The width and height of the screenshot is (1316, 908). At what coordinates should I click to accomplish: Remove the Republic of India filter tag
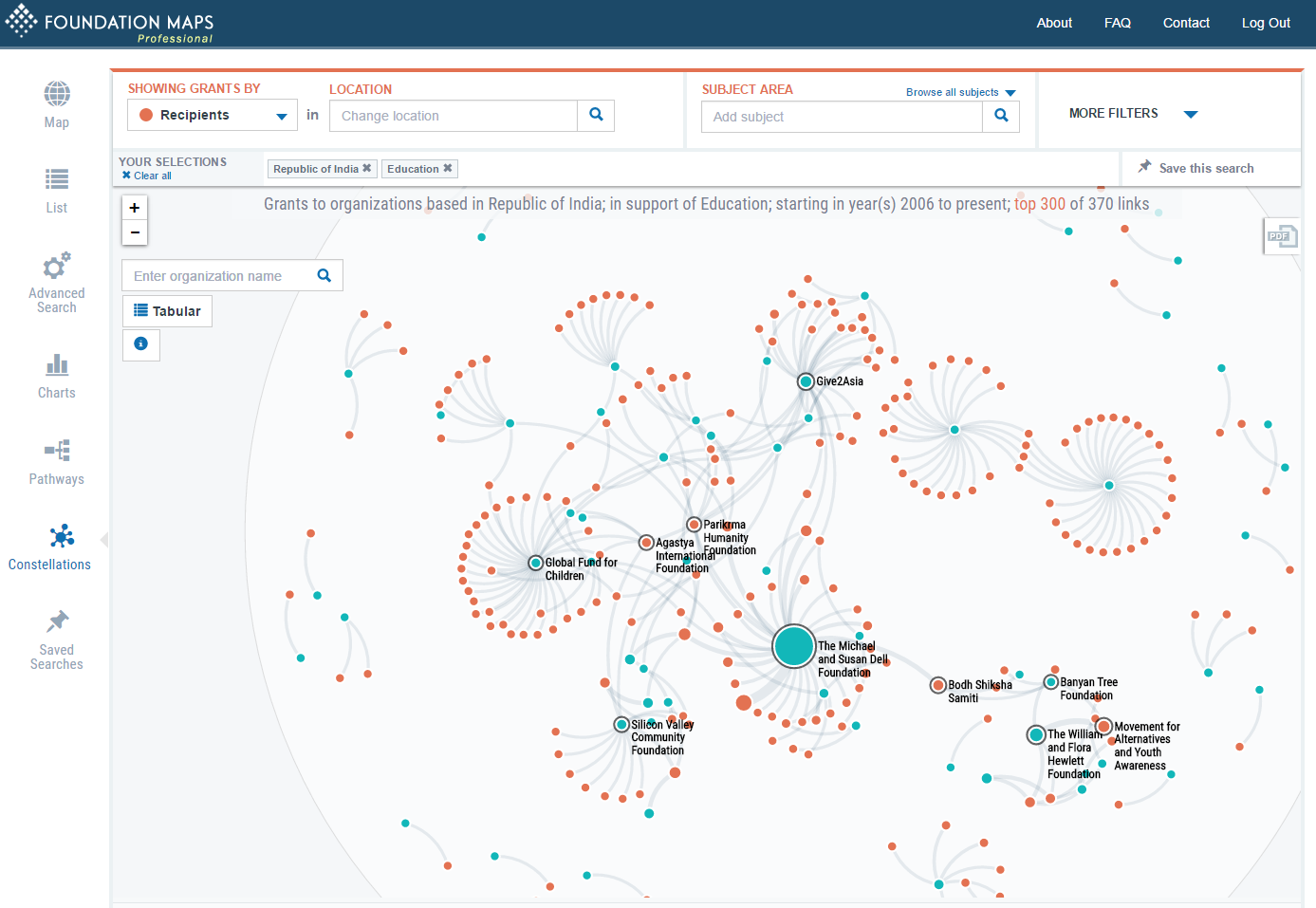367,168
